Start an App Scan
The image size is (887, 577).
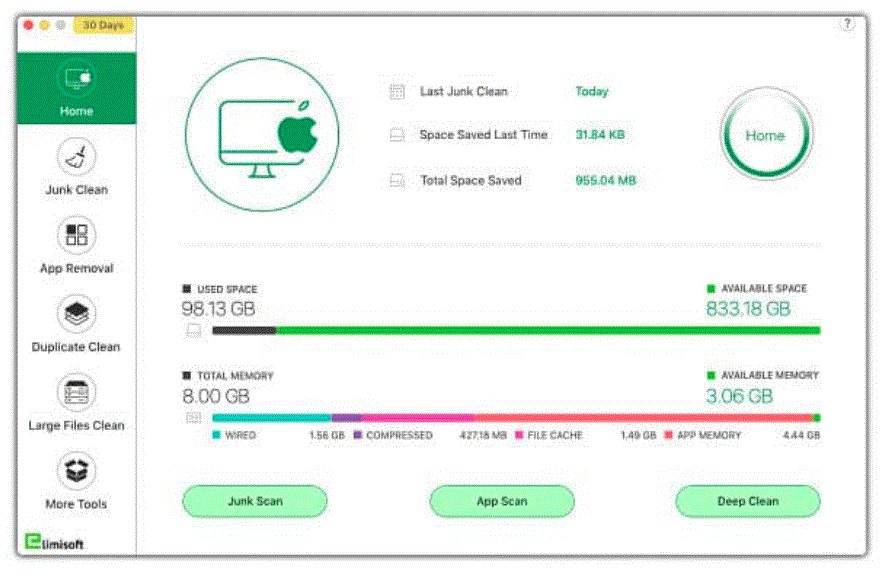[502, 501]
